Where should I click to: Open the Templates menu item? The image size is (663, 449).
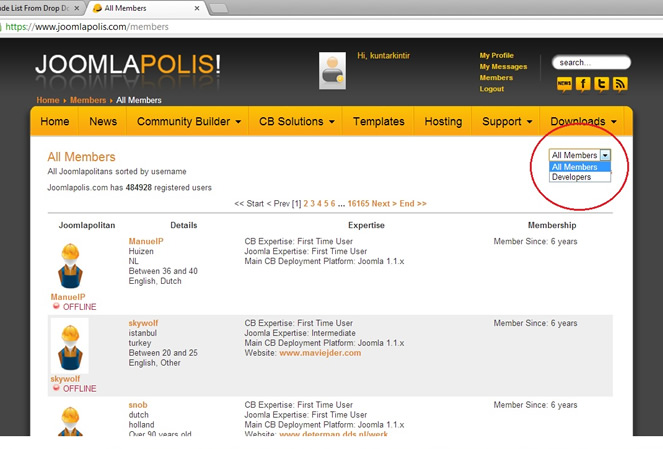coord(378,122)
